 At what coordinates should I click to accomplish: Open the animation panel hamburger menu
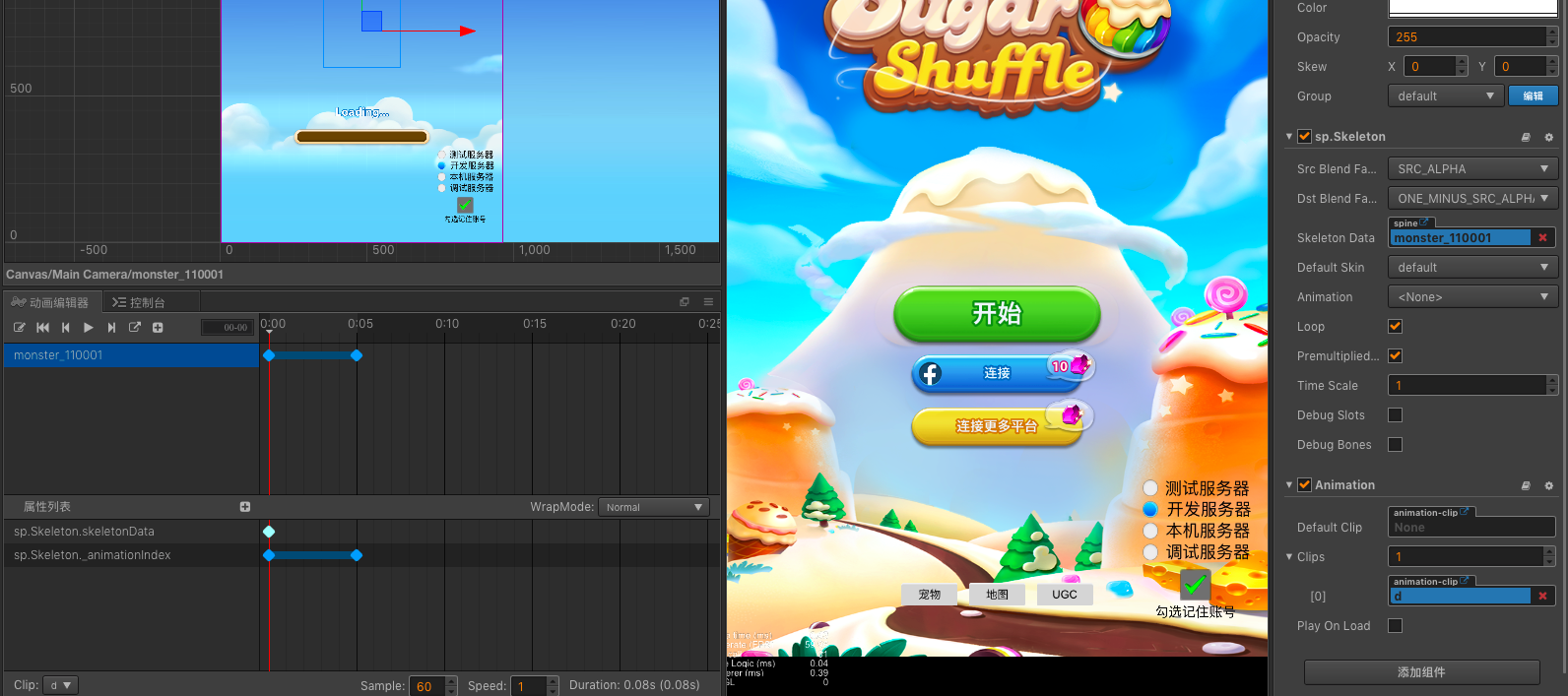(708, 302)
